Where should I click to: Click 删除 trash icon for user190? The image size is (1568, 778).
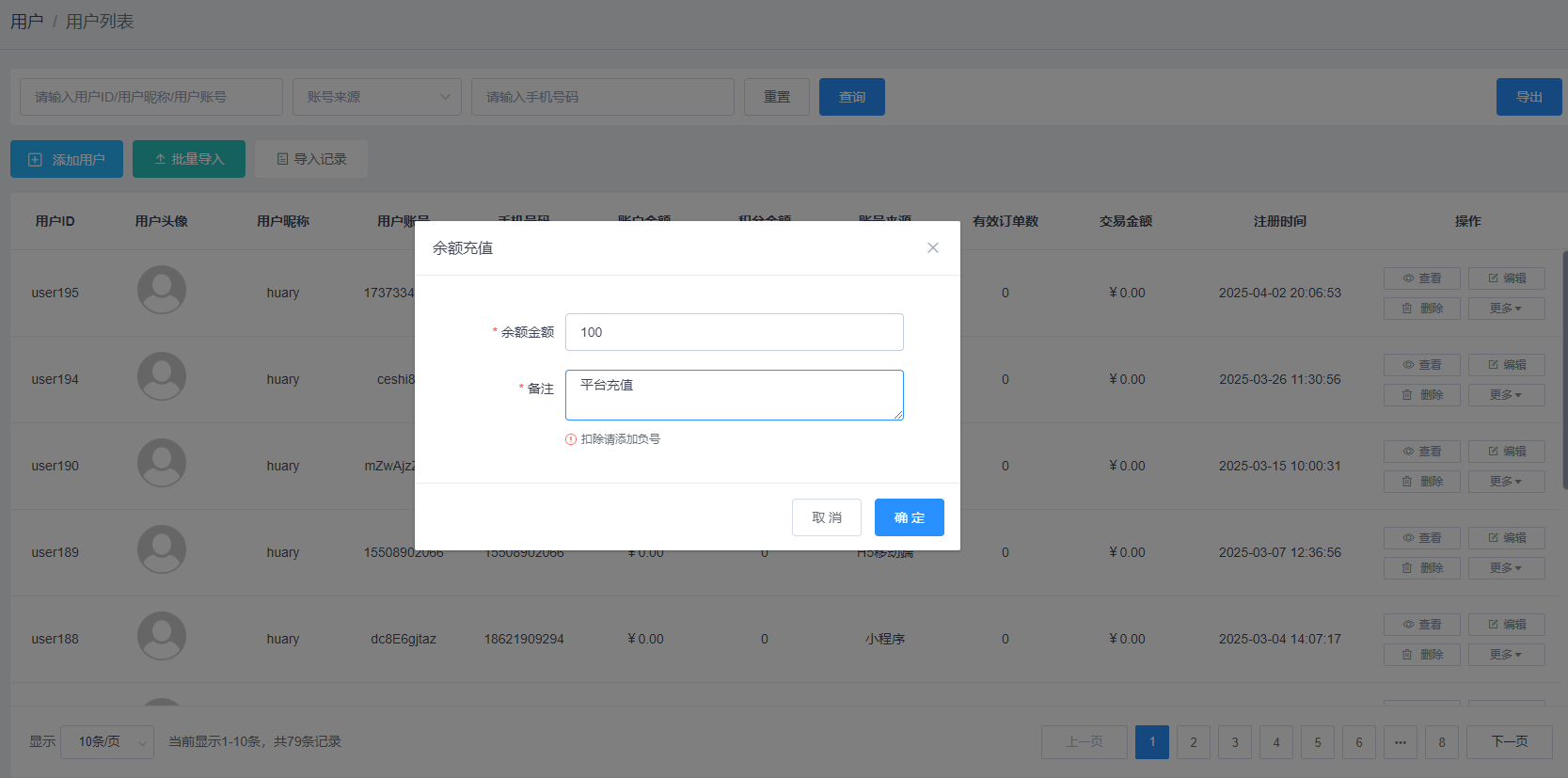click(1421, 482)
